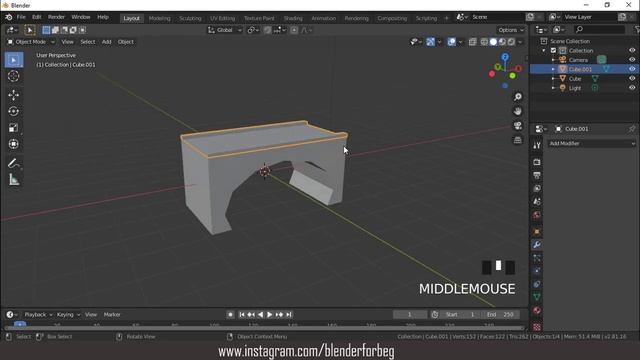Open the viewport Select menu

point(87,42)
